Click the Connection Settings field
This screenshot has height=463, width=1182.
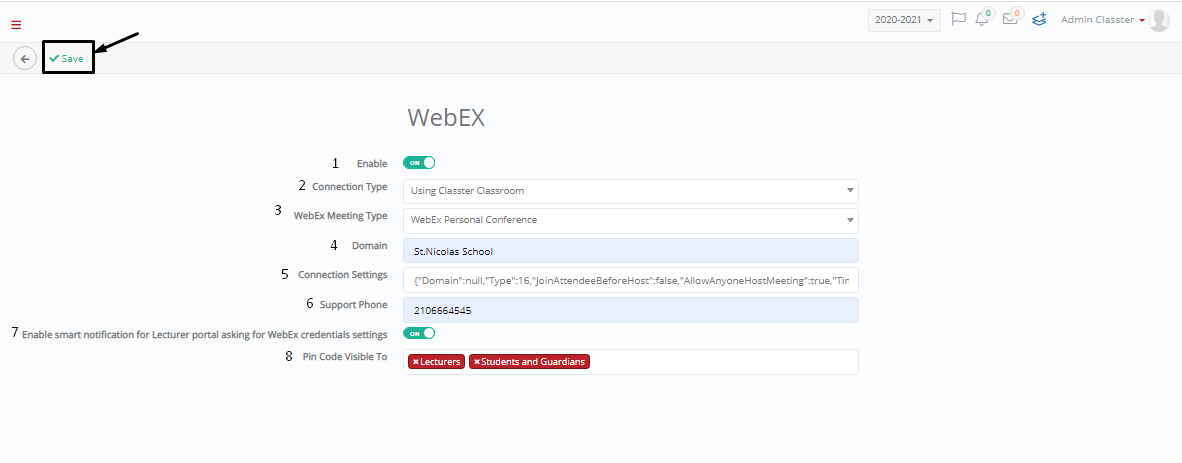[630, 281]
